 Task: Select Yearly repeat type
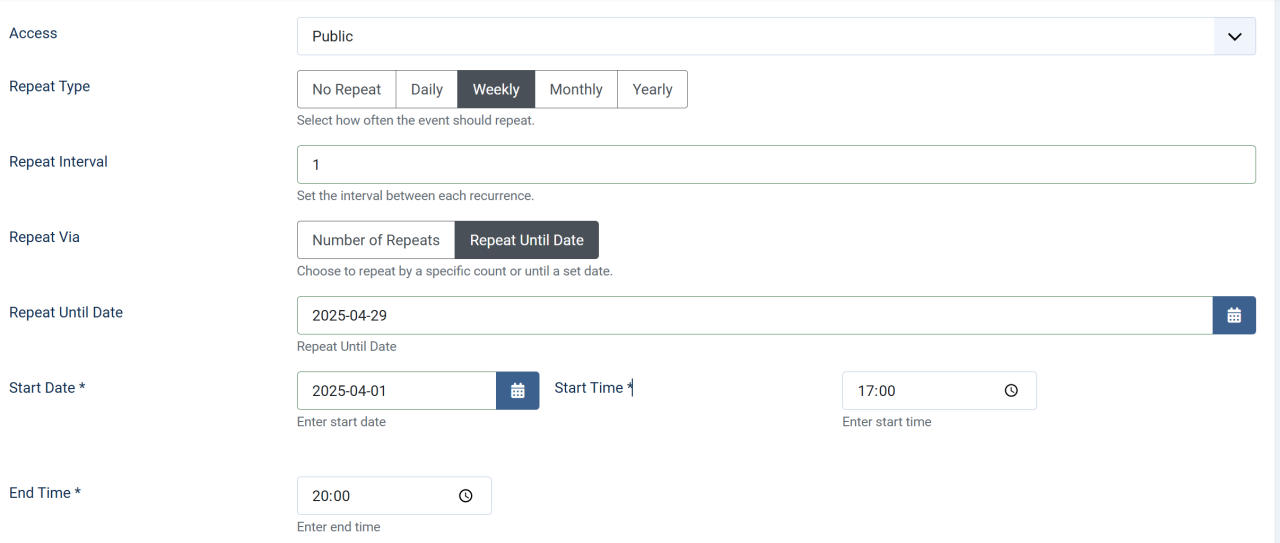[x=652, y=89]
